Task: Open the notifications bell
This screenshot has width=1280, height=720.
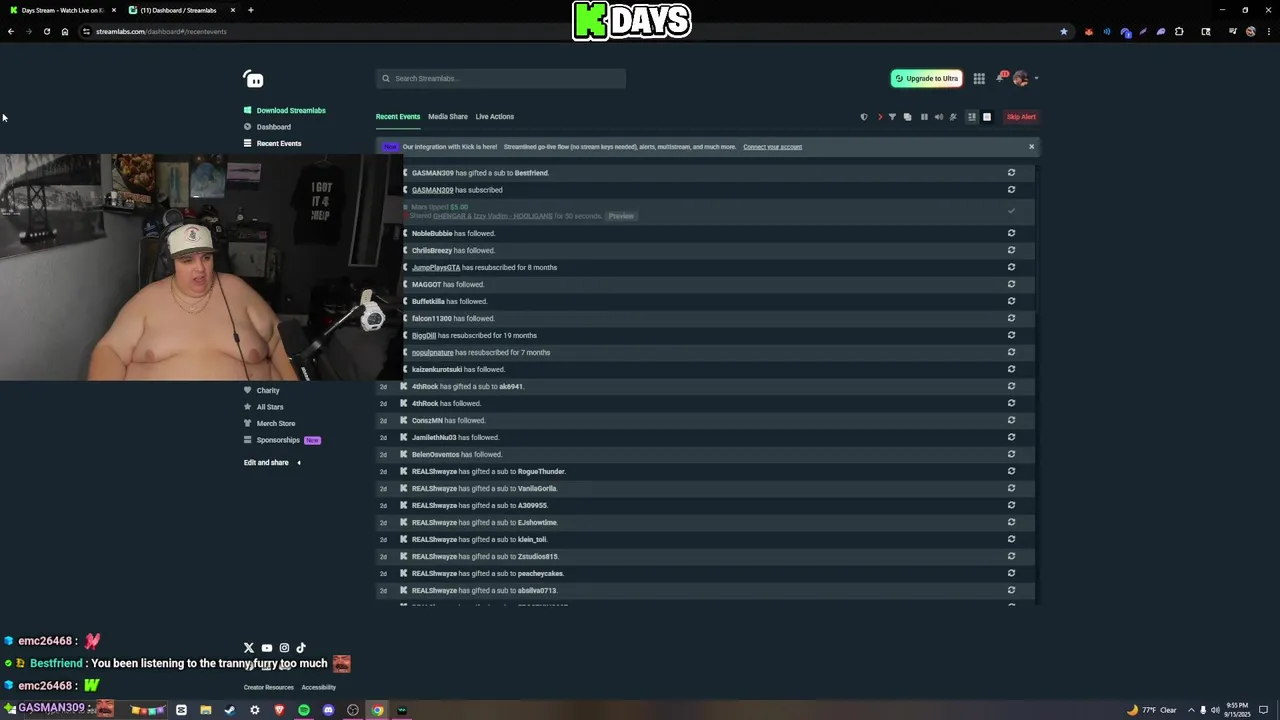Action: pos(999,78)
